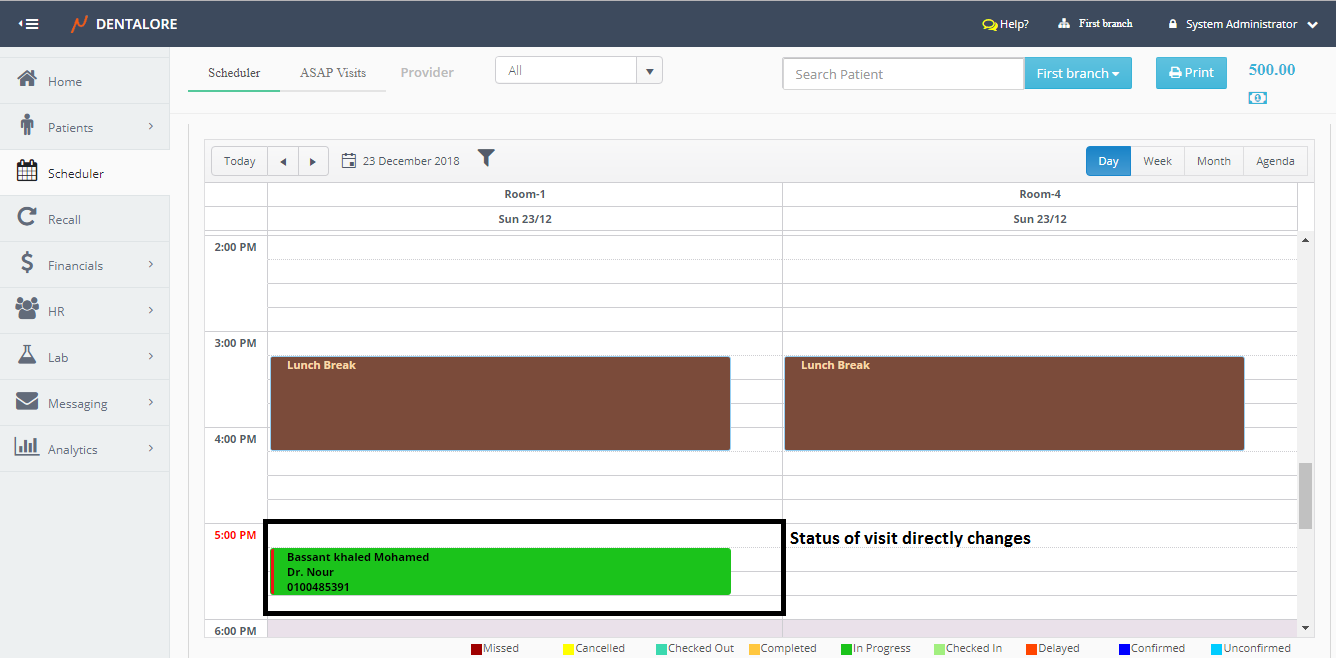The height and width of the screenshot is (658, 1336).
Task: Open Bassant khaled Mohamed appointment
Action: (x=500, y=571)
